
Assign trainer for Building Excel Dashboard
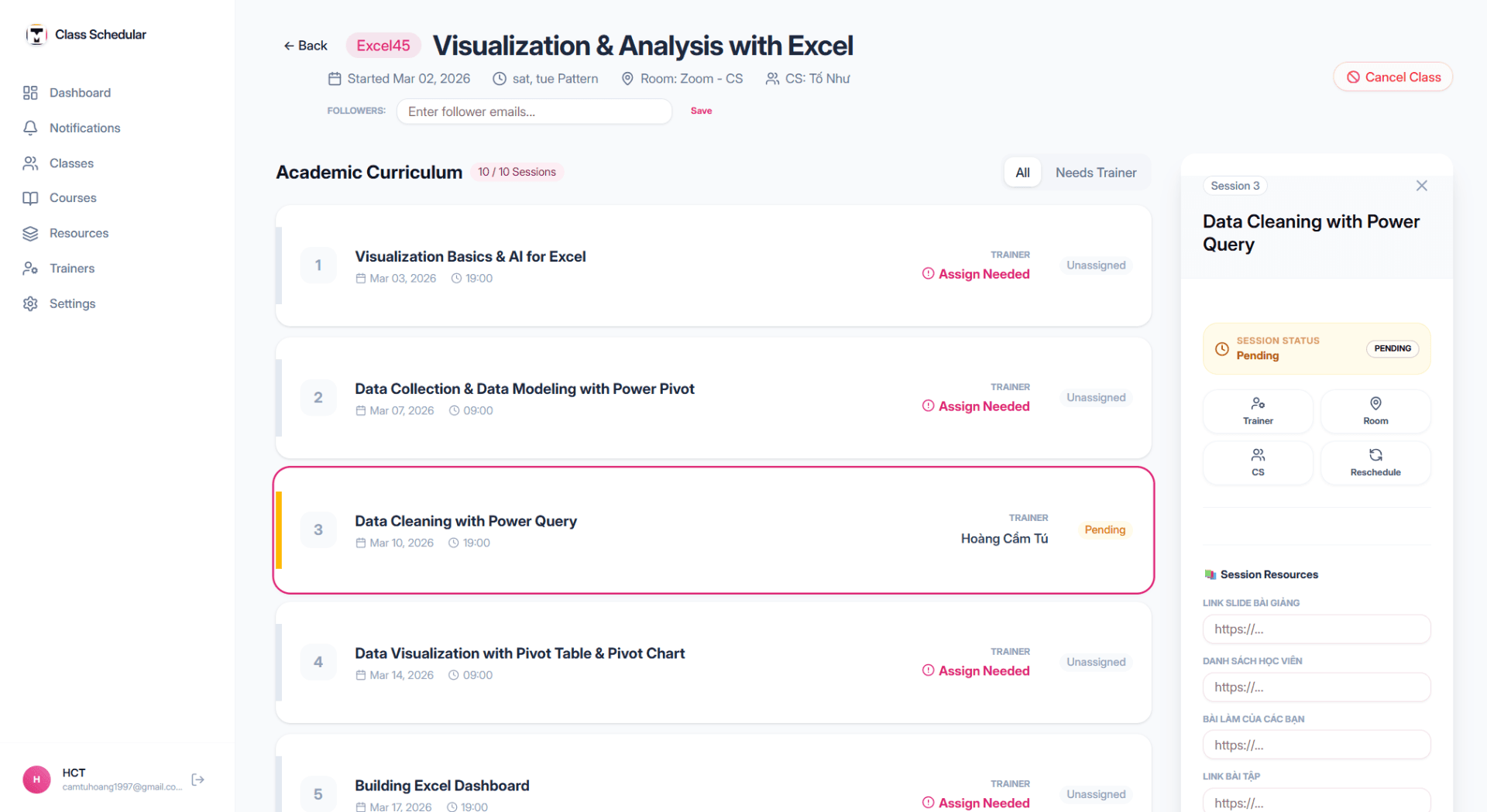[976, 803]
